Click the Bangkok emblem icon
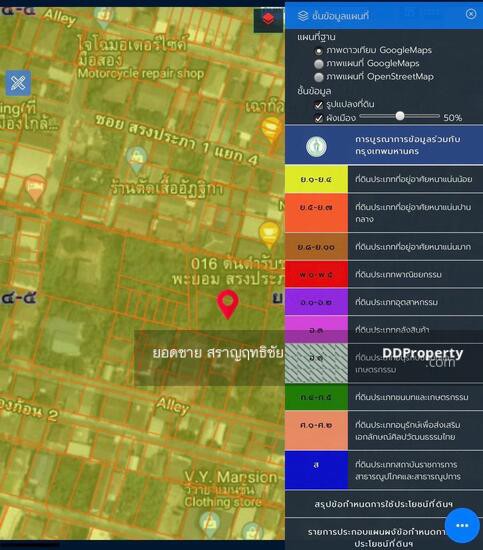Image resolution: width=483 pixels, height=550 pixels. click(316, 146)
